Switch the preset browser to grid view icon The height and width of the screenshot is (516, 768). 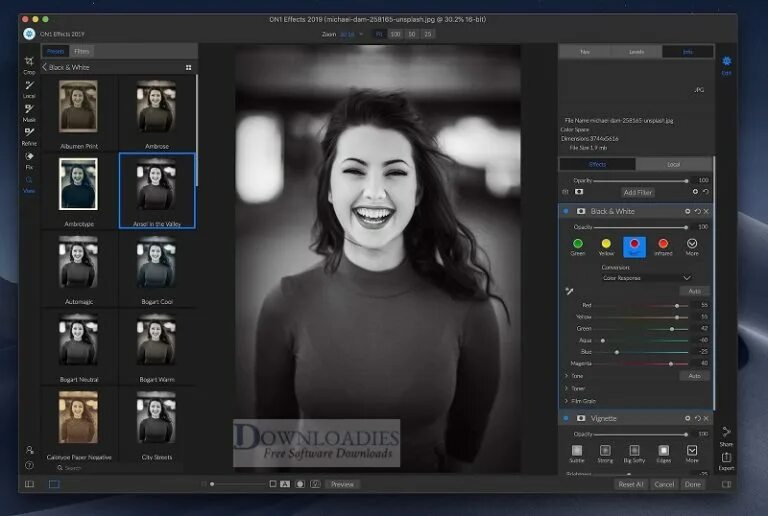pyautogui.click(x=189, y=68)
